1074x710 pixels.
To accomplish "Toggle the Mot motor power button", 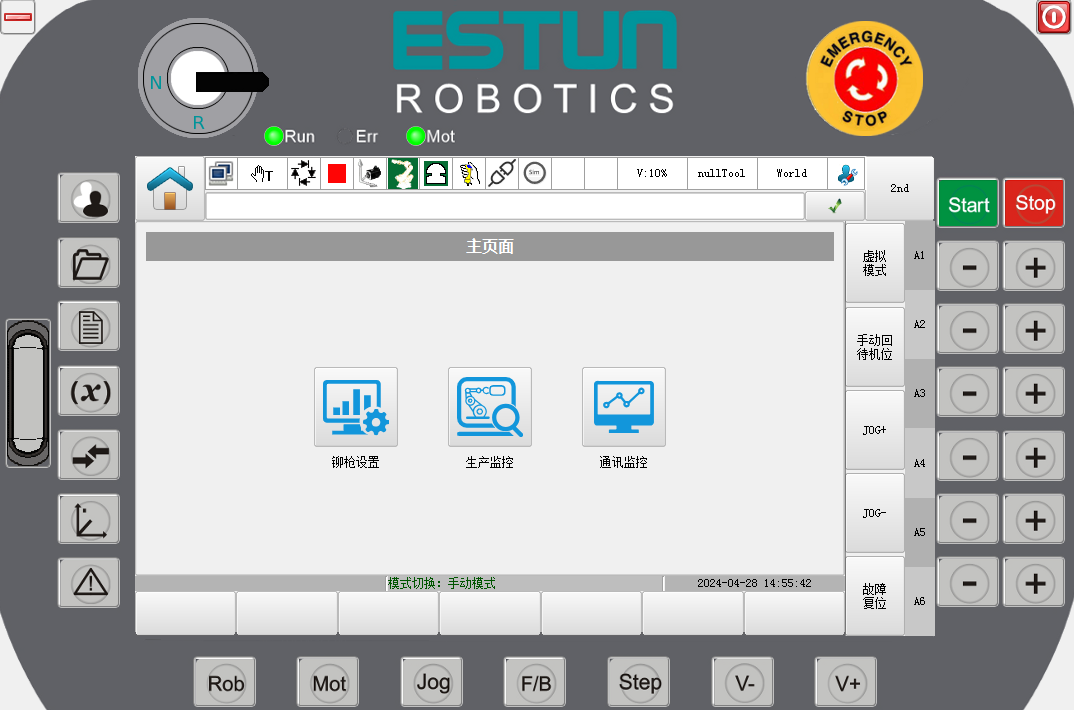I will [328, 682].
